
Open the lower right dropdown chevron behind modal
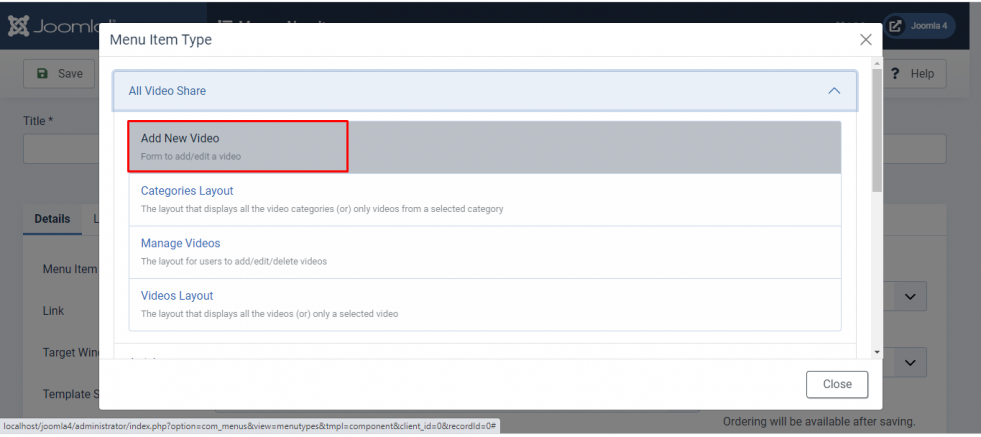click(910, 362)
